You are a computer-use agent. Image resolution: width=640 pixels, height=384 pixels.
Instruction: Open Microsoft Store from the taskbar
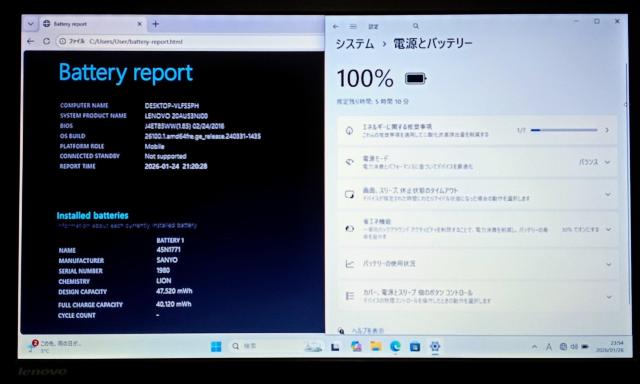point(415,347)
